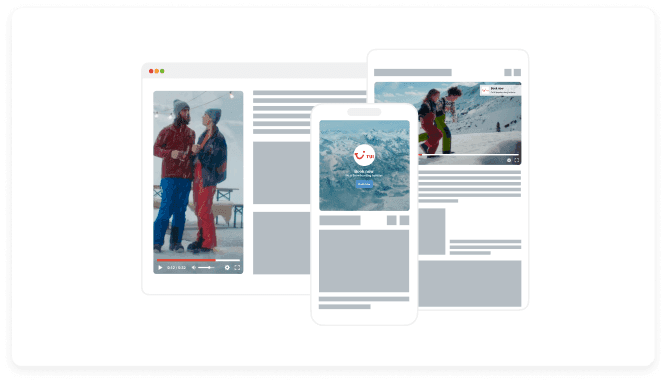
Task: Click the TUI overlay card on tablet video
Action: pyautogui.click(x=500, y=90)
